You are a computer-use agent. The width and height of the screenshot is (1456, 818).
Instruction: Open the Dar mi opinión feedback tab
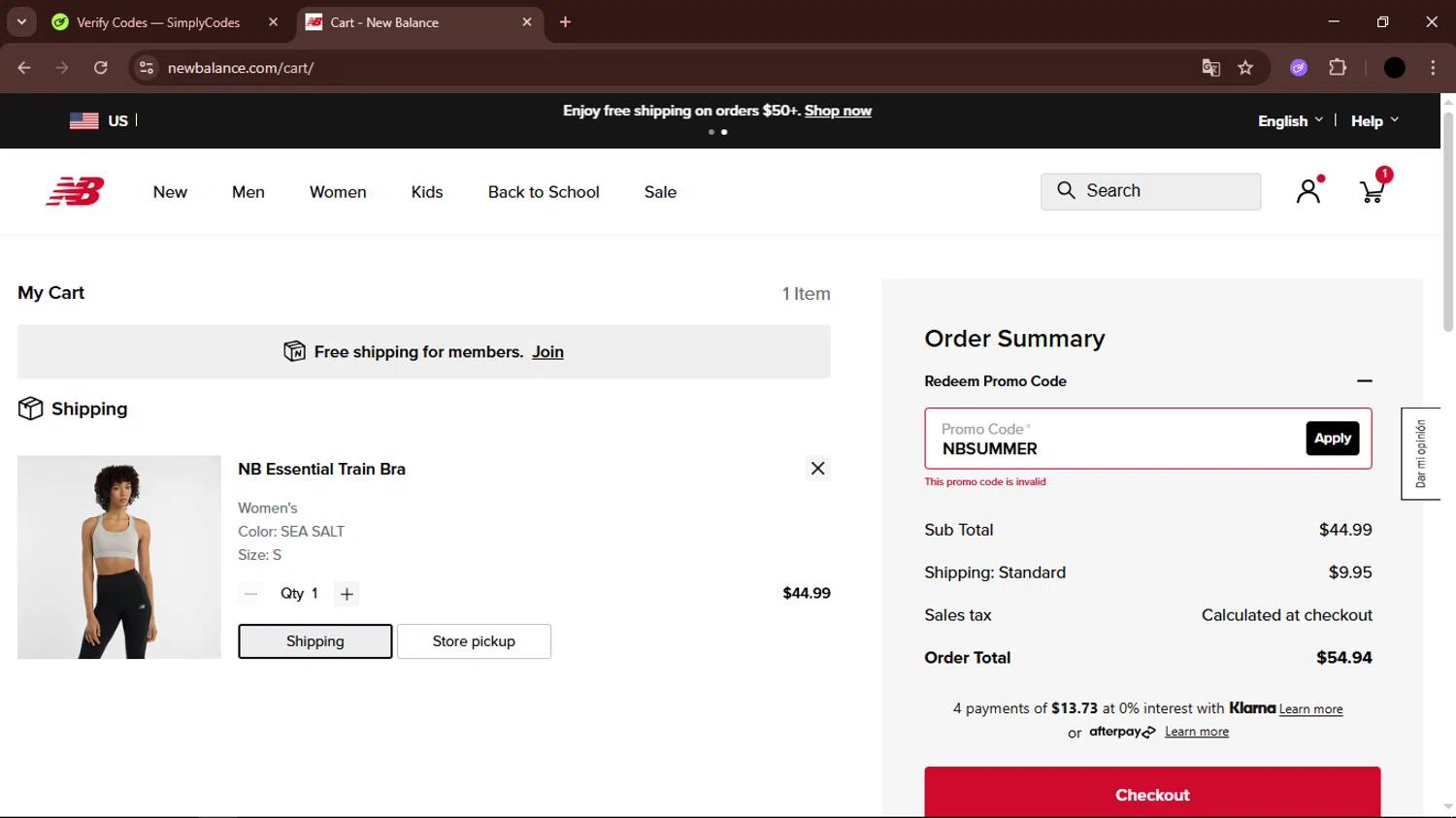(1421, 454)
